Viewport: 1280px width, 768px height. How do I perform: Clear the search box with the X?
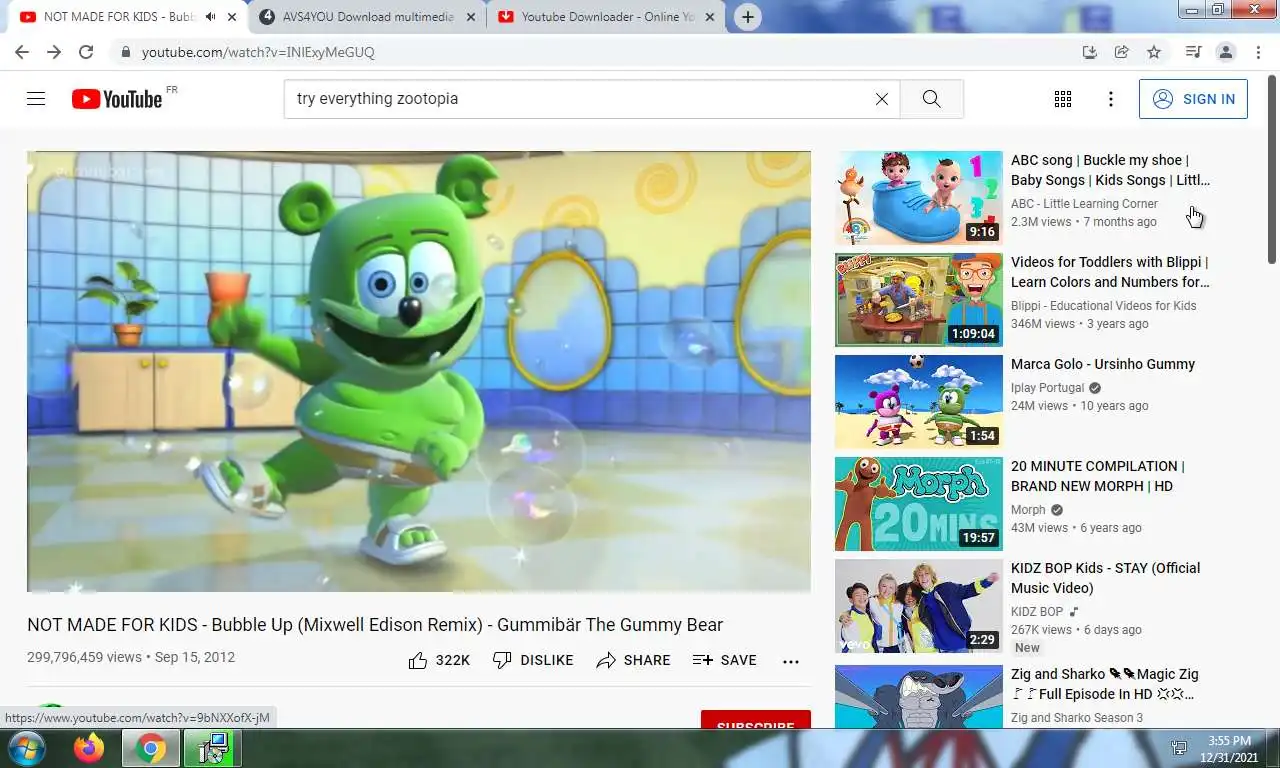point(881,99)
